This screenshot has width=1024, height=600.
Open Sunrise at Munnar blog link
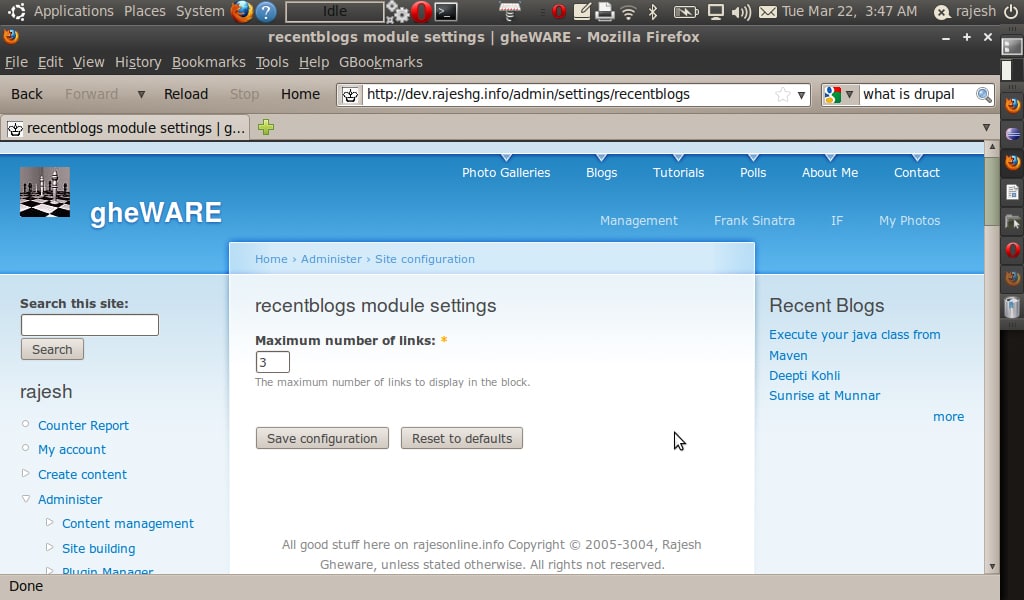(x=824, y=396)
